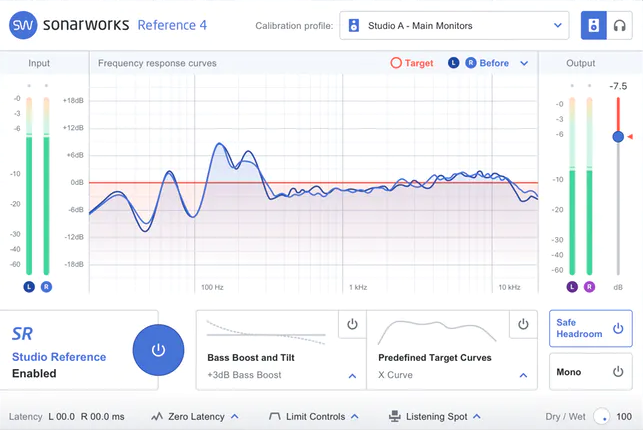643x430 pixels.
Task: Enable the Safe Headroom button
Action: pyautogui.click(x=590, y=329)
